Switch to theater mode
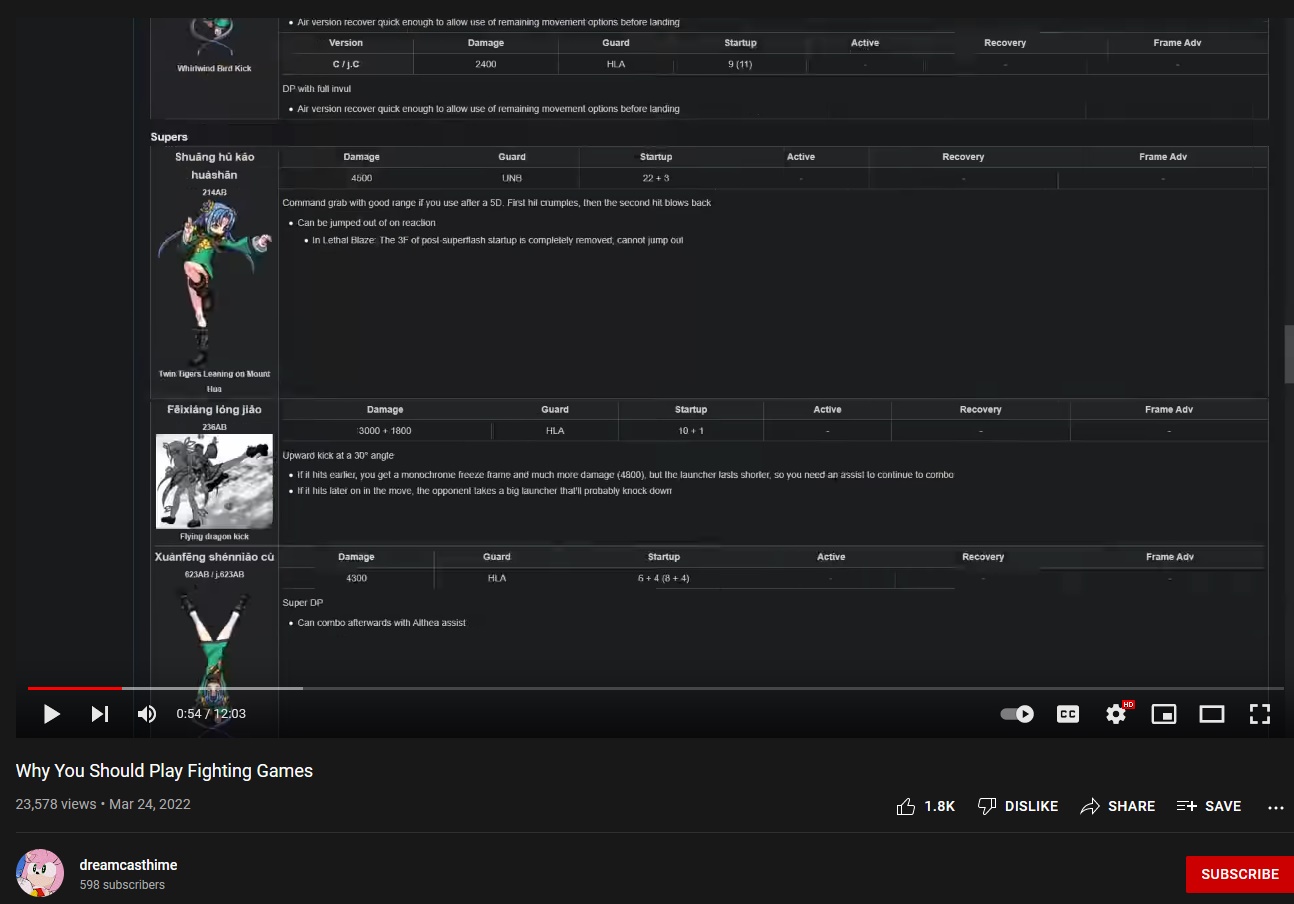Viewport: 1294px width, 904px height. pyautogui.click(x=1212, y=714)
